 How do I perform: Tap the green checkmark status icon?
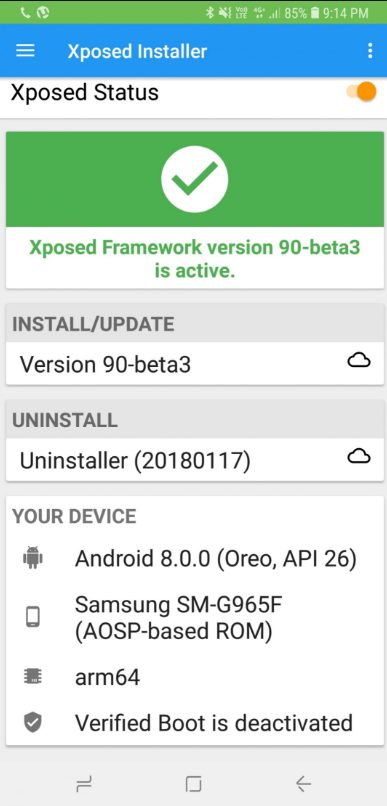(x=194, y=179)
